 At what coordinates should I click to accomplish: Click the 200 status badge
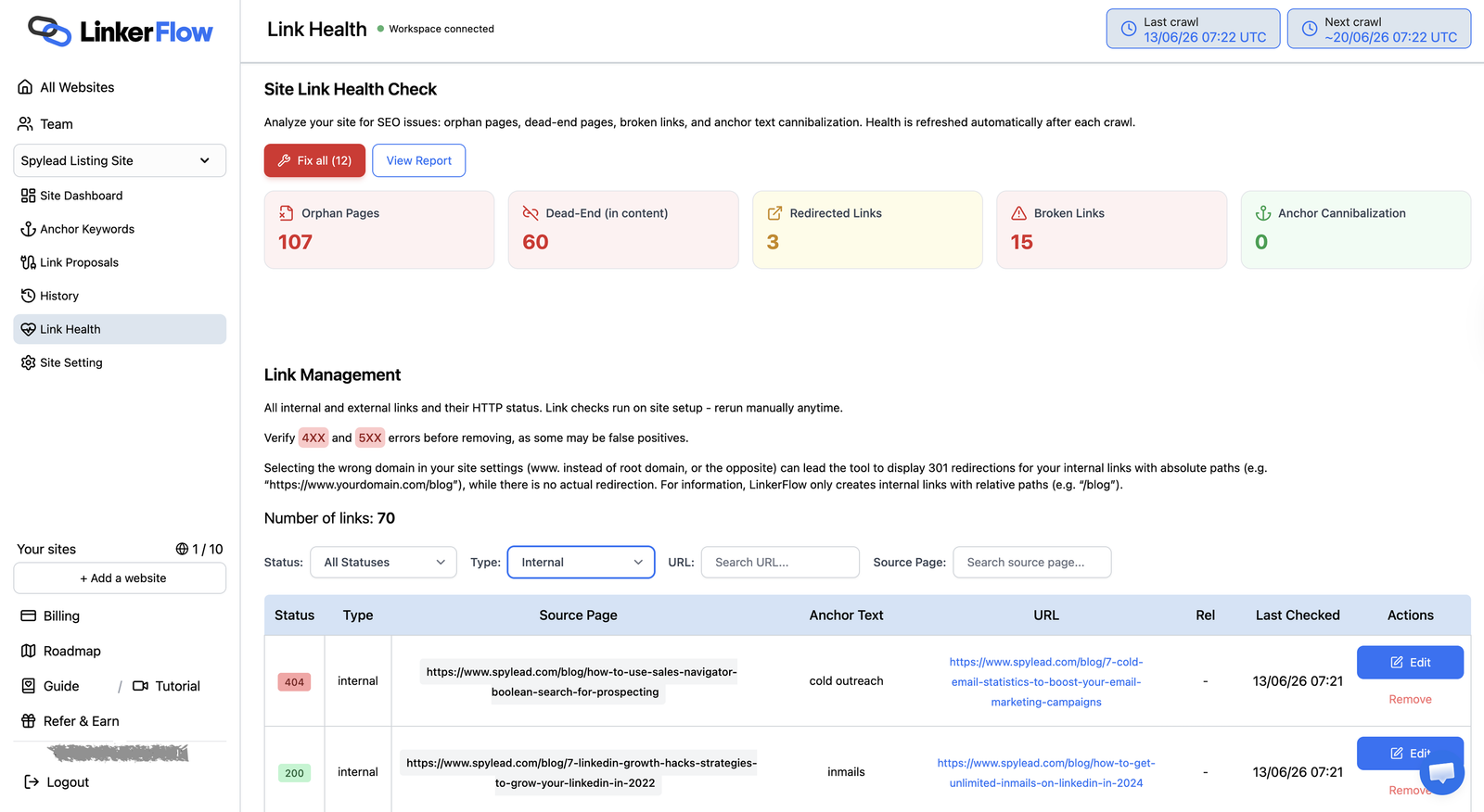pyautogui.click(x=294, y=773)
